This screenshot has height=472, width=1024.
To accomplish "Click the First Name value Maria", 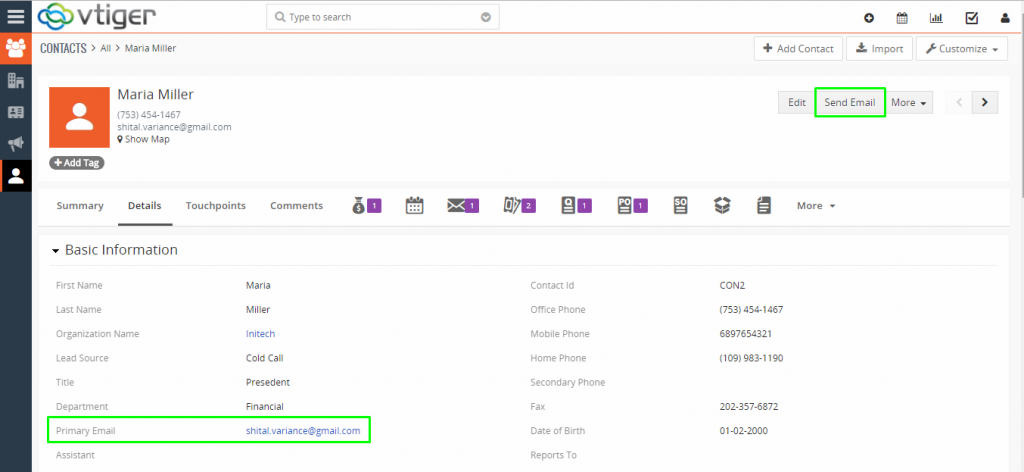I will coord(258,285).
